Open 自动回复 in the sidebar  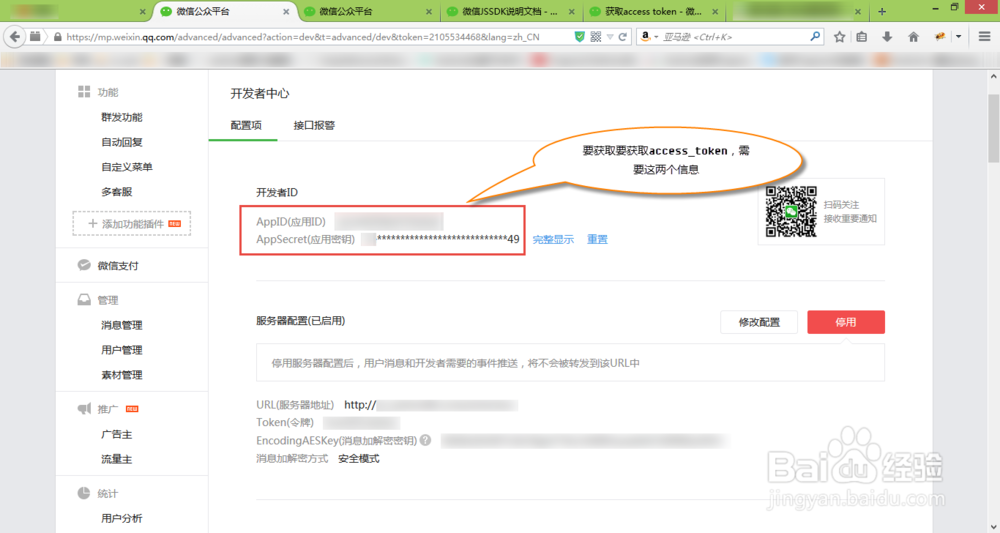click(122, 142)
